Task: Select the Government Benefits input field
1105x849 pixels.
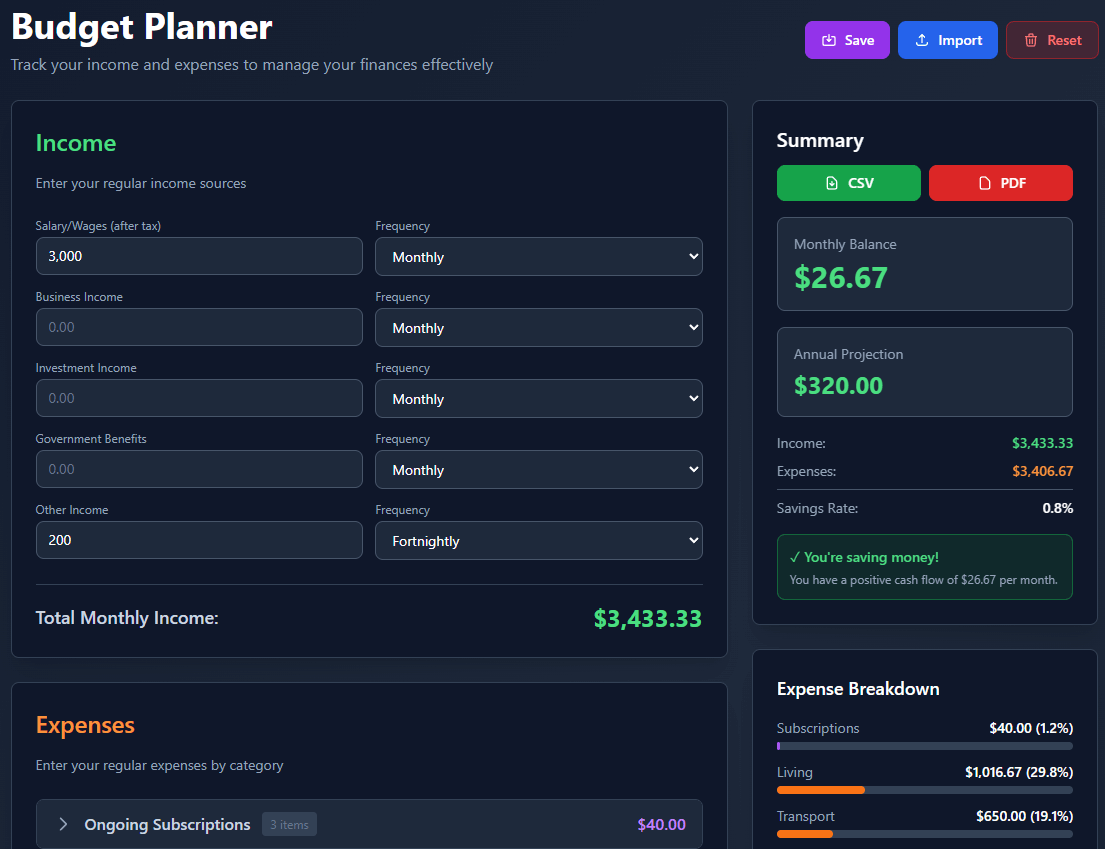Action: pos(199,469)
